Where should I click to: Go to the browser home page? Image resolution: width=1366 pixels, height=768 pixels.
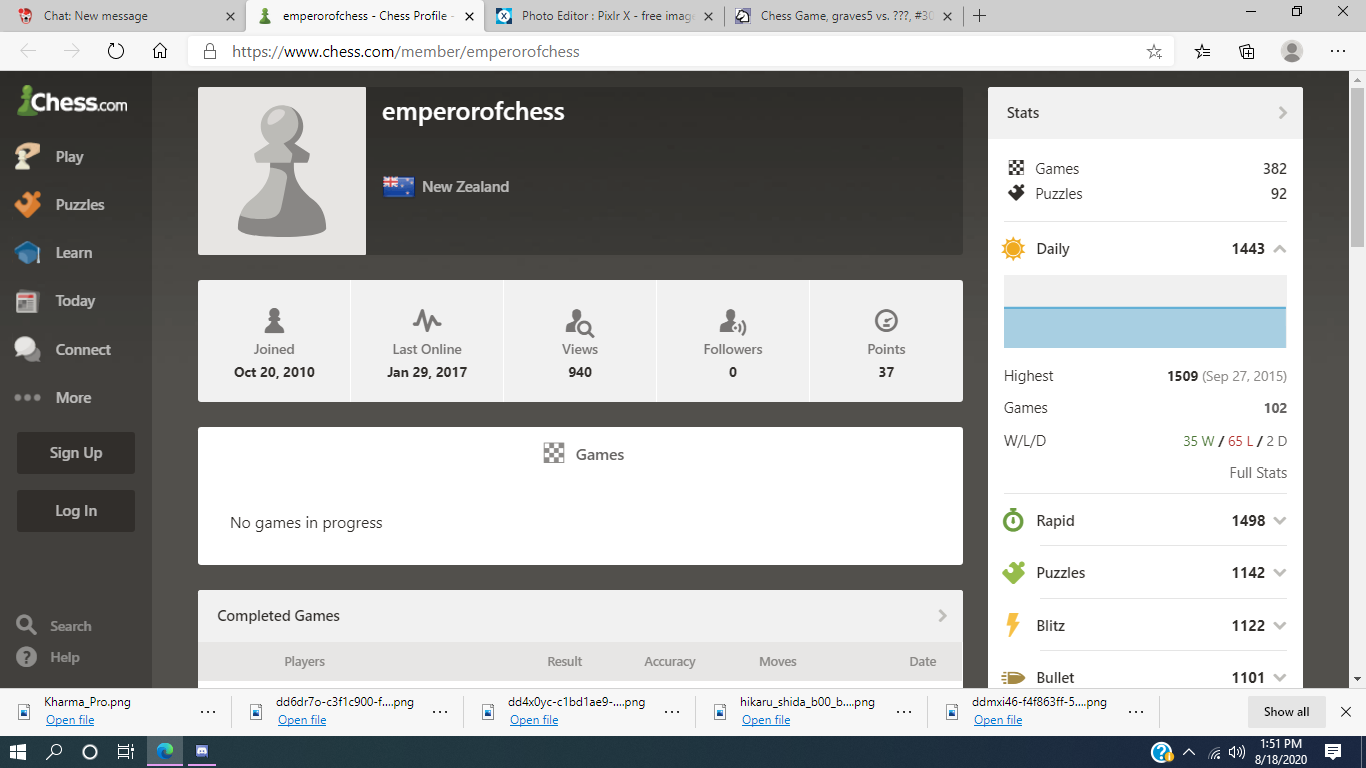coord(160,51)
